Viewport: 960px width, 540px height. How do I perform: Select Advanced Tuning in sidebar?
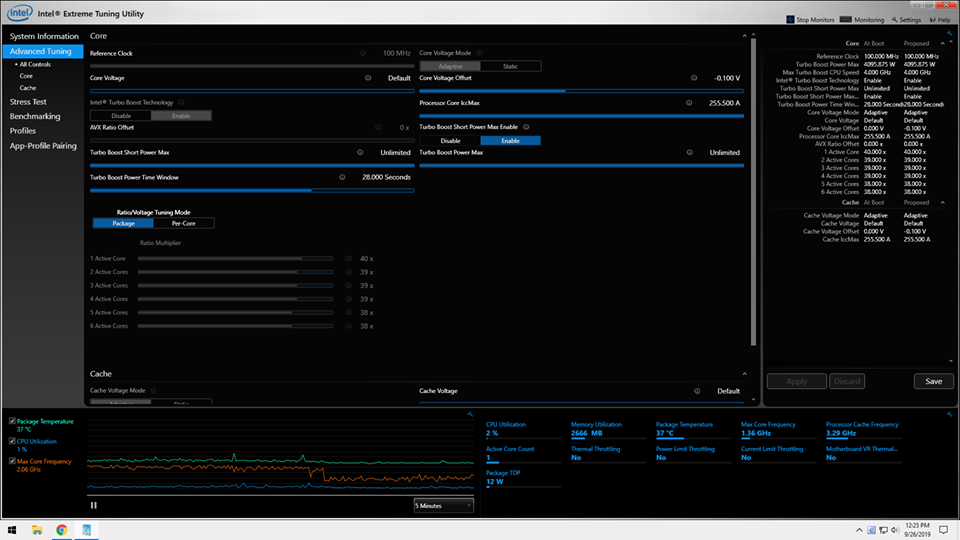(43, 51)
